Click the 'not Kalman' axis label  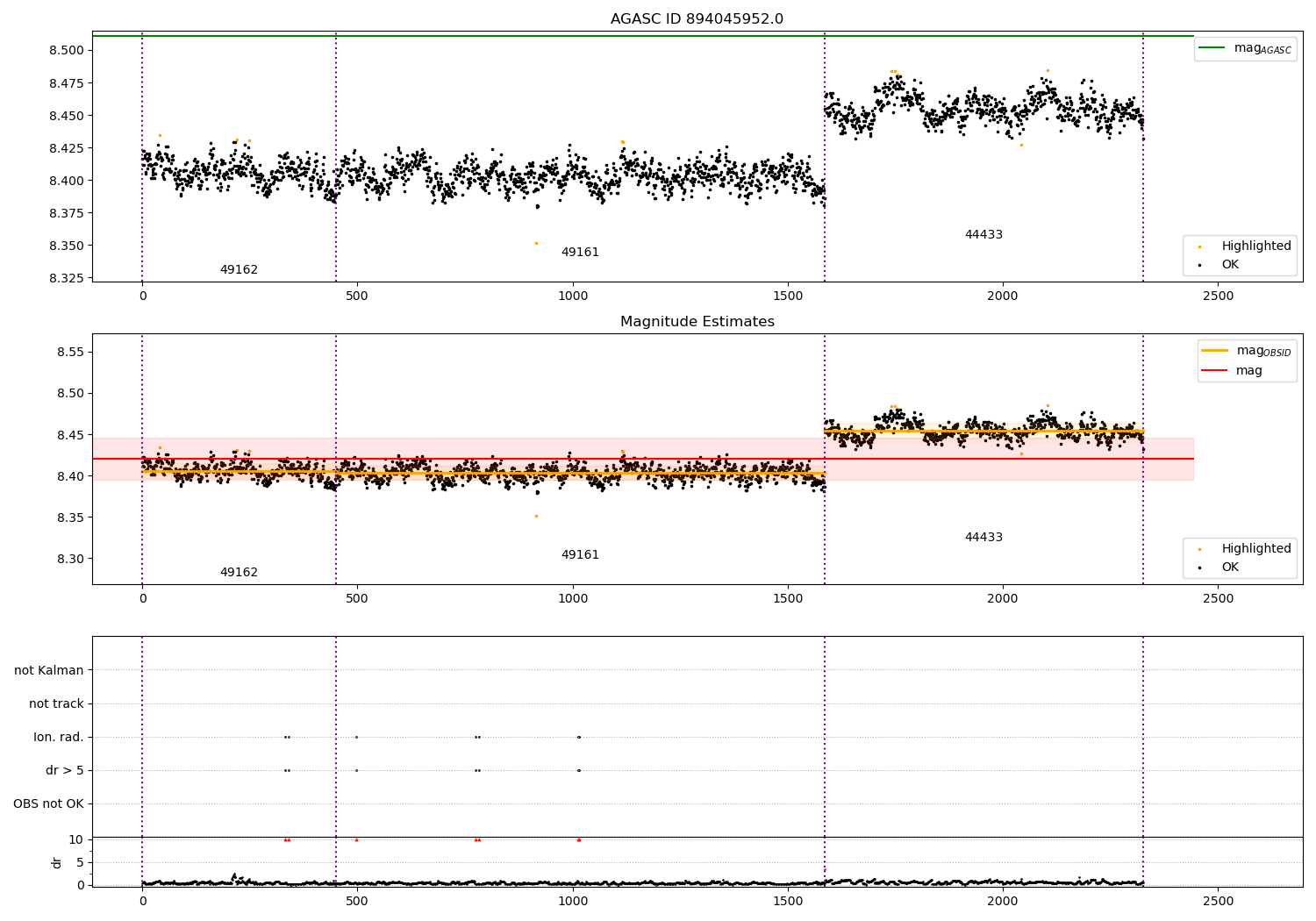coord(49,670)
